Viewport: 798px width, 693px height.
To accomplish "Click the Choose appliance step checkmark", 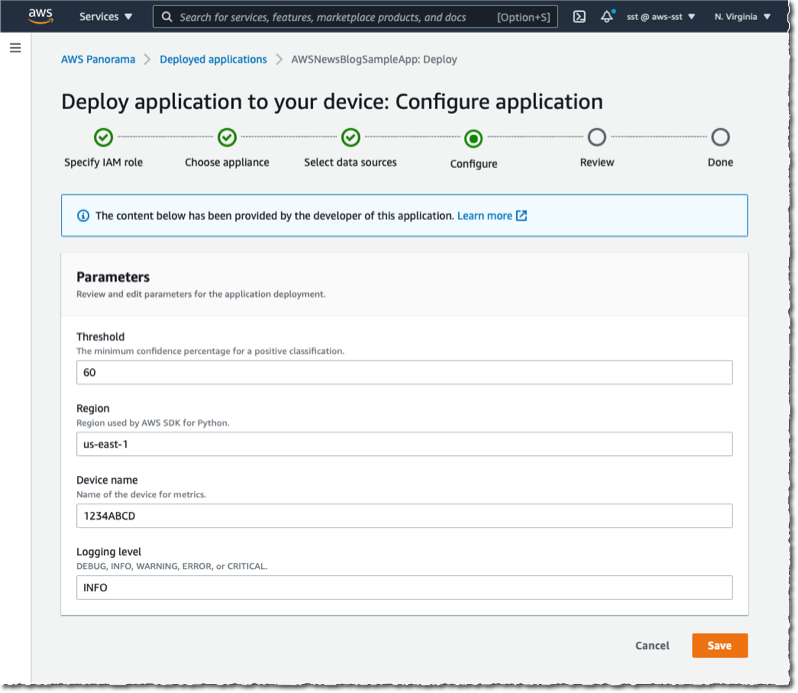I will tap(227, 137).
